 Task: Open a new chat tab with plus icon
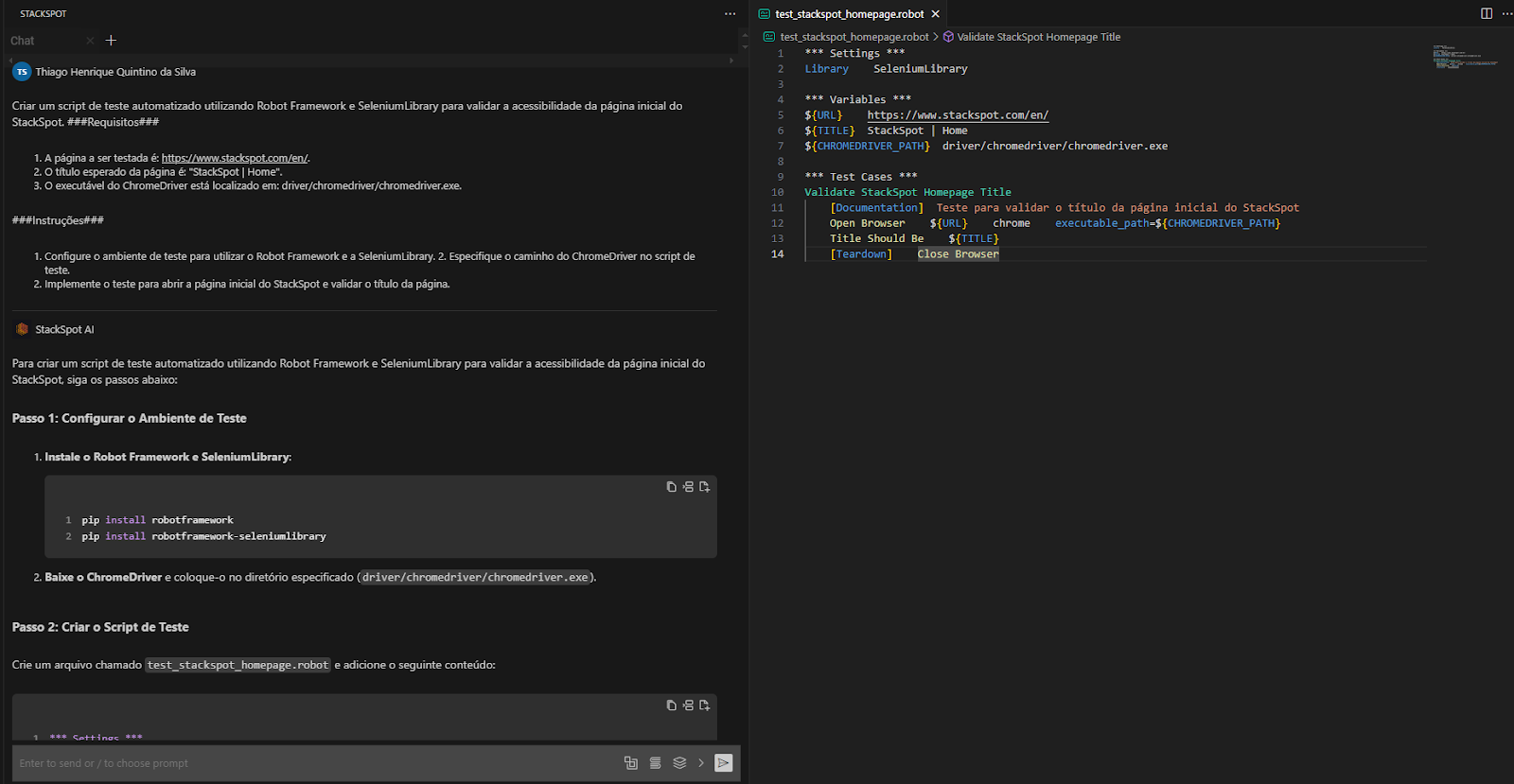pos(111,40)
